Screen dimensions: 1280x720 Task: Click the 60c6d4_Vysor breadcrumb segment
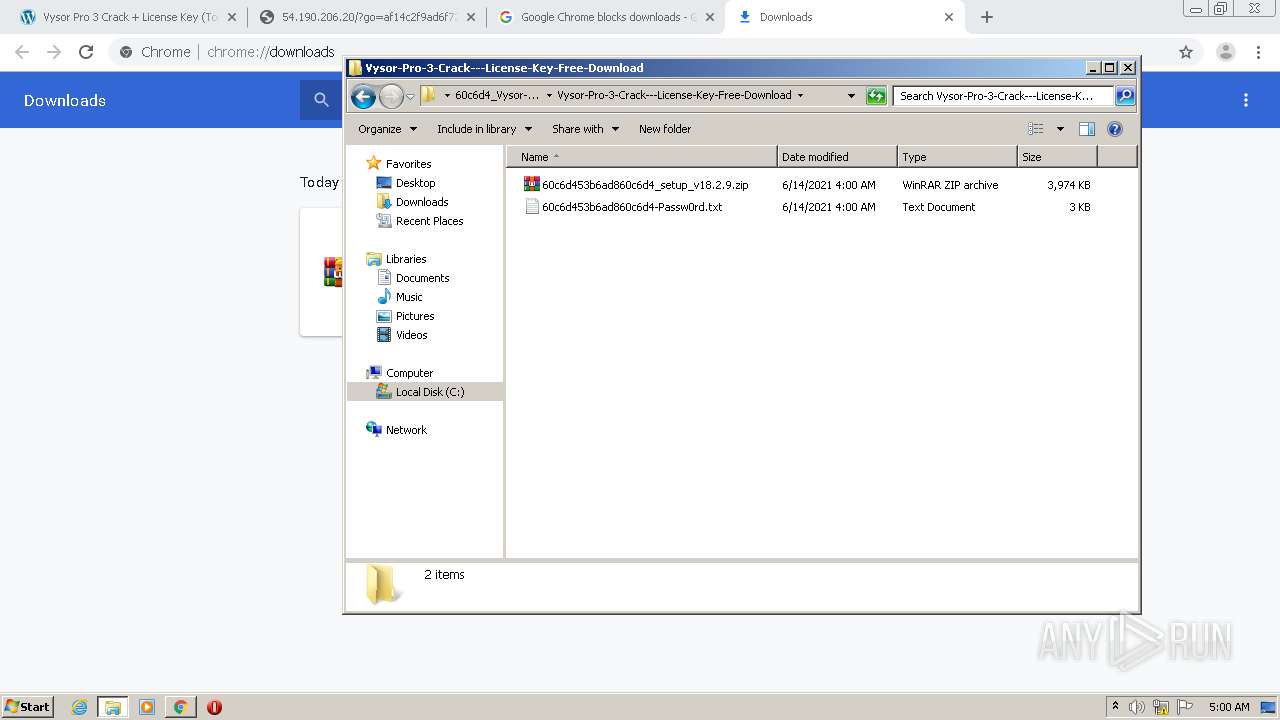(x=496, y=96)
